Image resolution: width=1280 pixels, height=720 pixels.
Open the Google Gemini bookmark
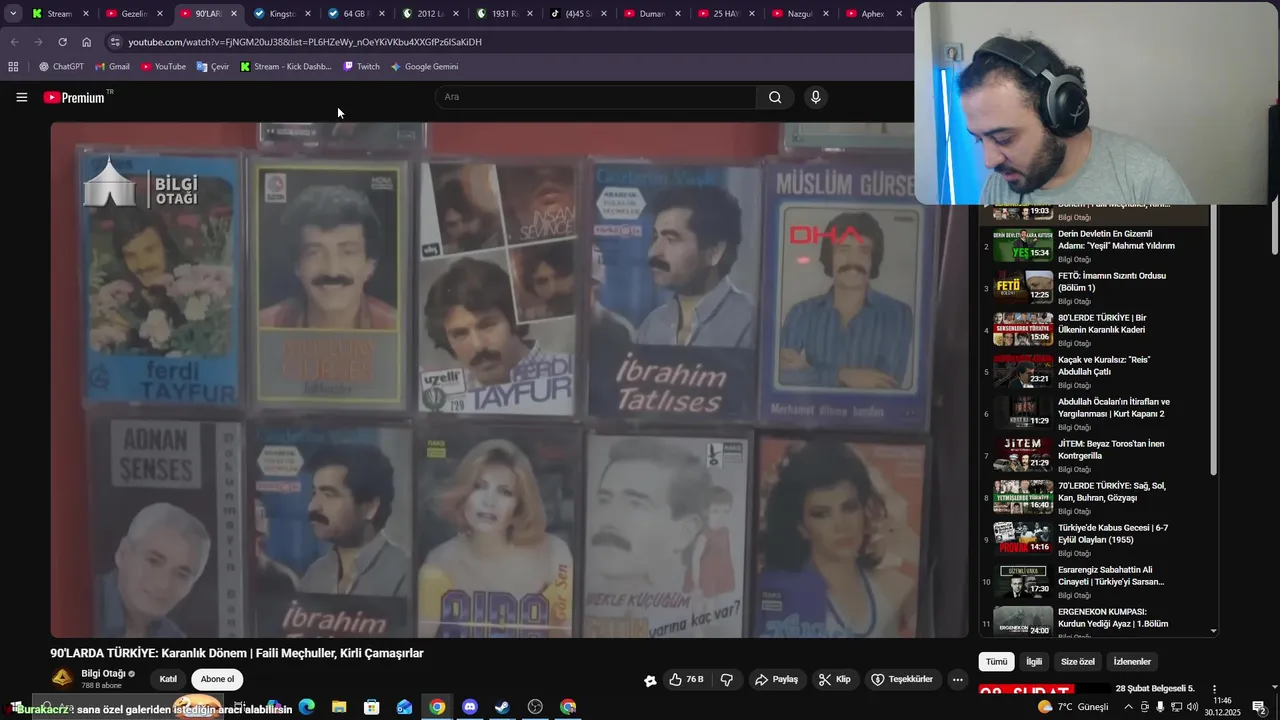point(424,67)
